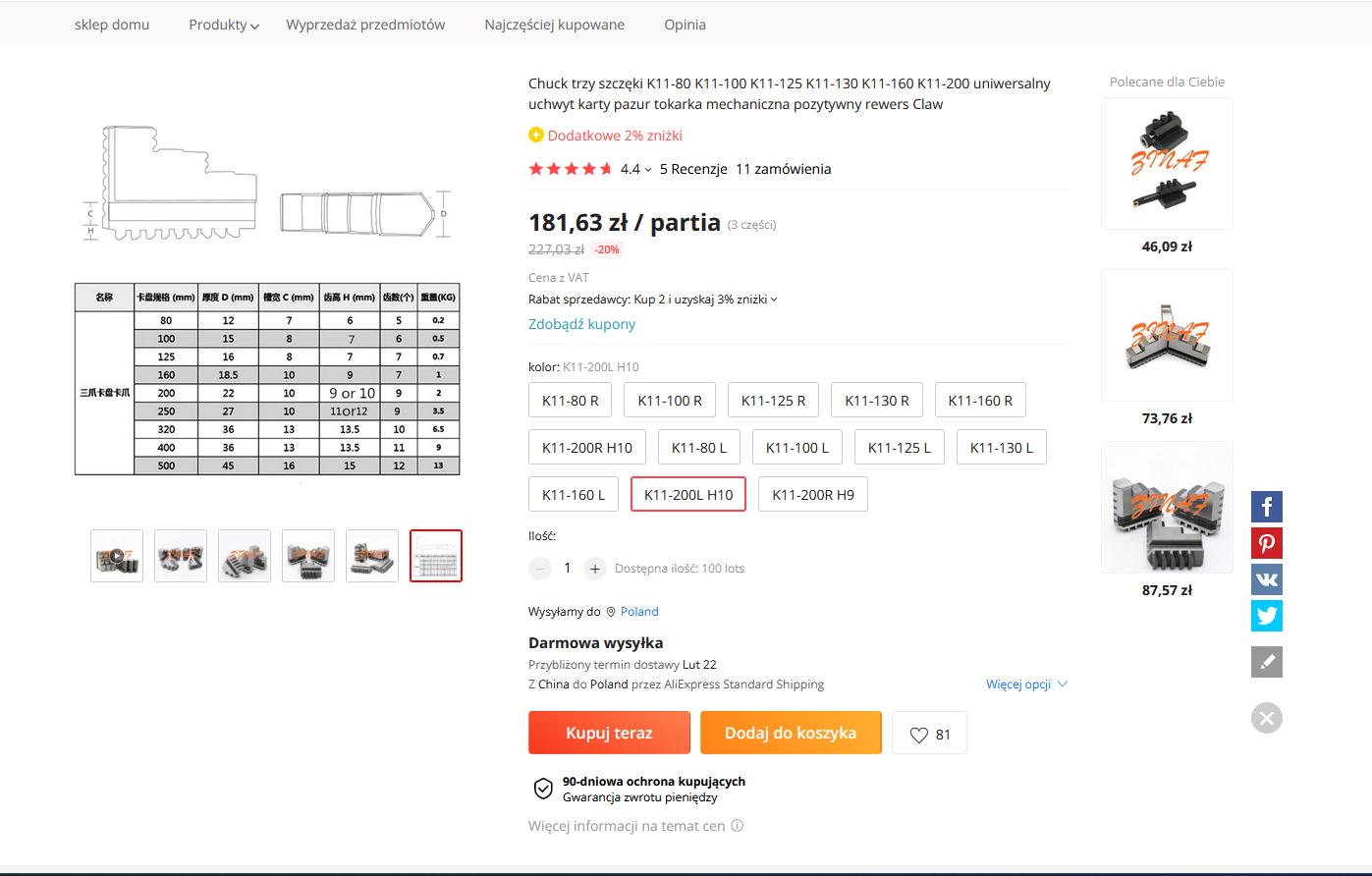Expand Więcej opcji shipping options
1372x876 pixels.
(x=1026, y=684)
